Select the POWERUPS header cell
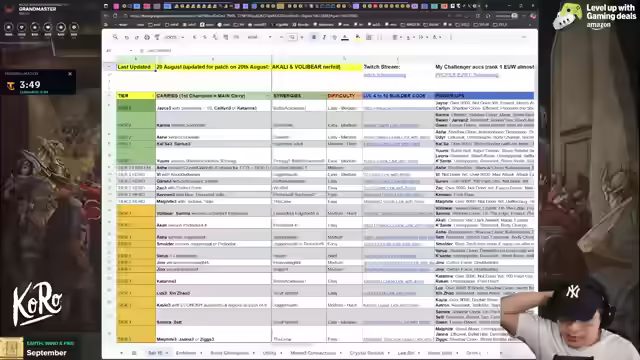The height and width of the screenshot is (360, 640). 484,96
